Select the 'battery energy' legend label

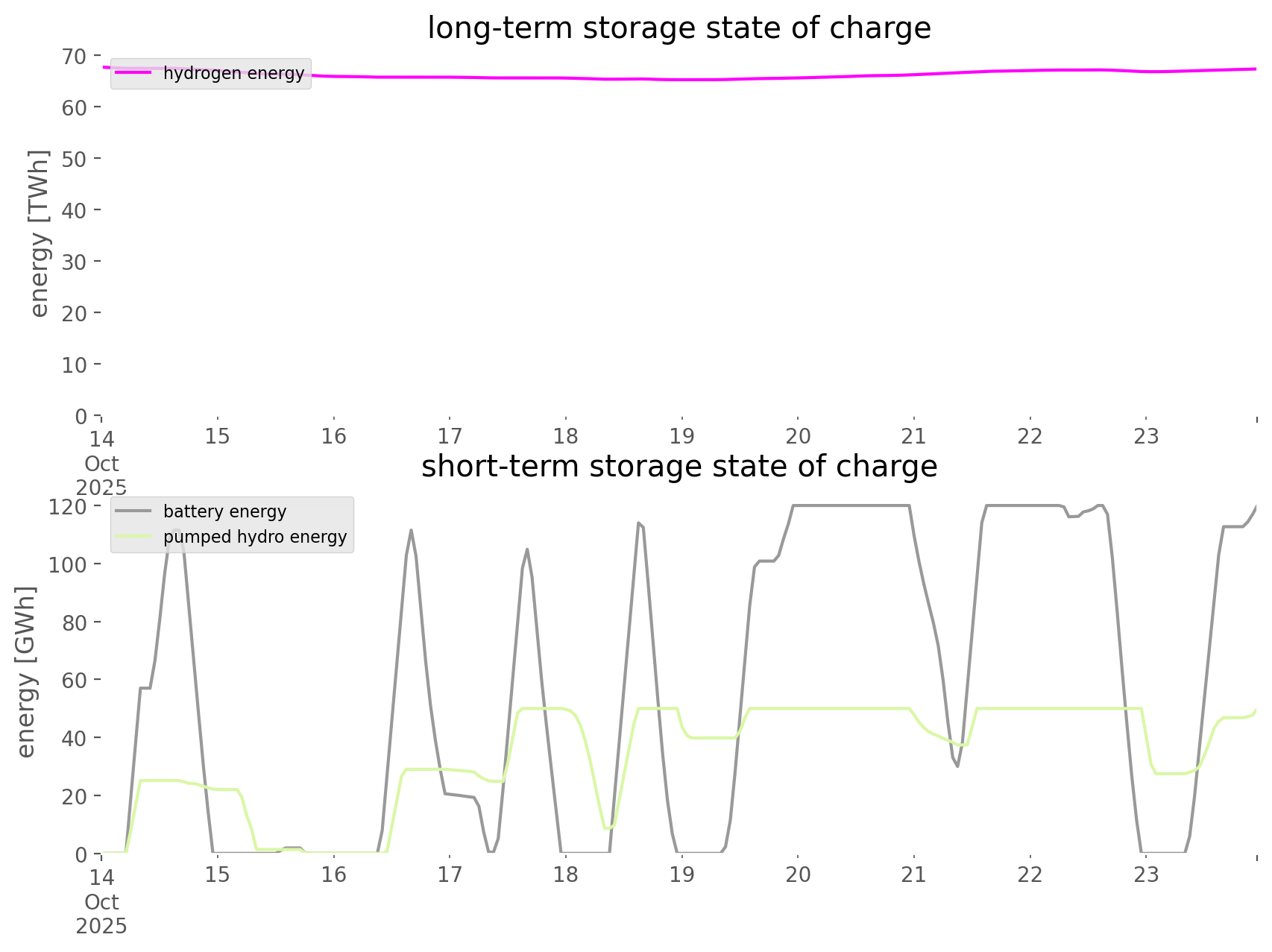pos(224,511)
